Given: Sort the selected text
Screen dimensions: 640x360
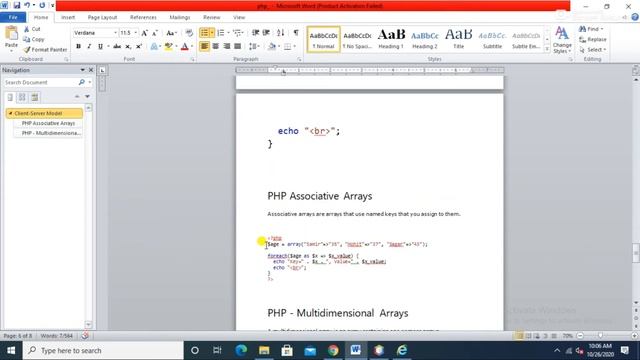Looking at the screenshot, I should [x=280, y=33].
